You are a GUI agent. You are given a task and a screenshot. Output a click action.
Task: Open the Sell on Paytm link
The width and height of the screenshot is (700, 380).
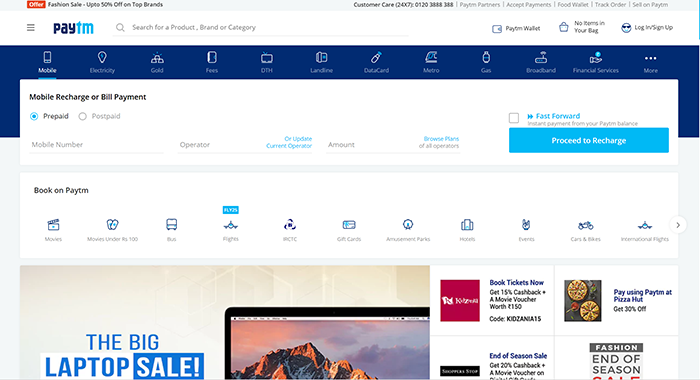[650, 4]
